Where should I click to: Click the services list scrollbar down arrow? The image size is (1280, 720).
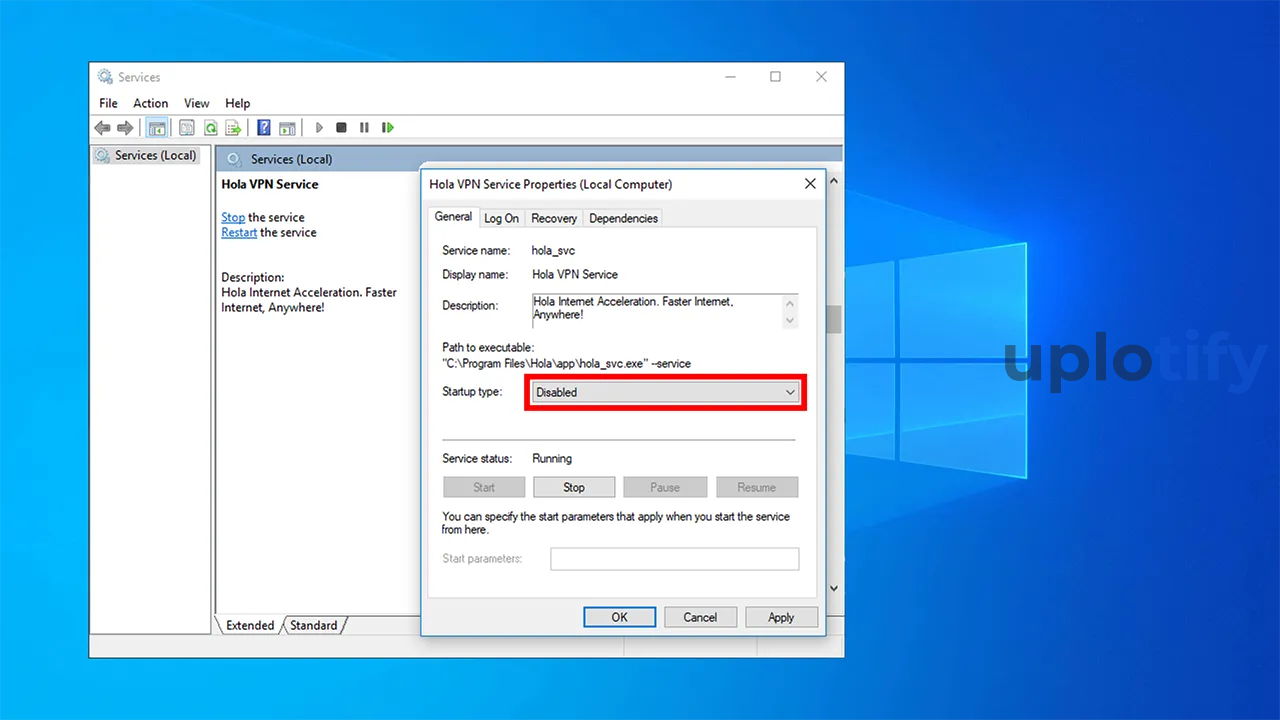[x=834, y=589]
